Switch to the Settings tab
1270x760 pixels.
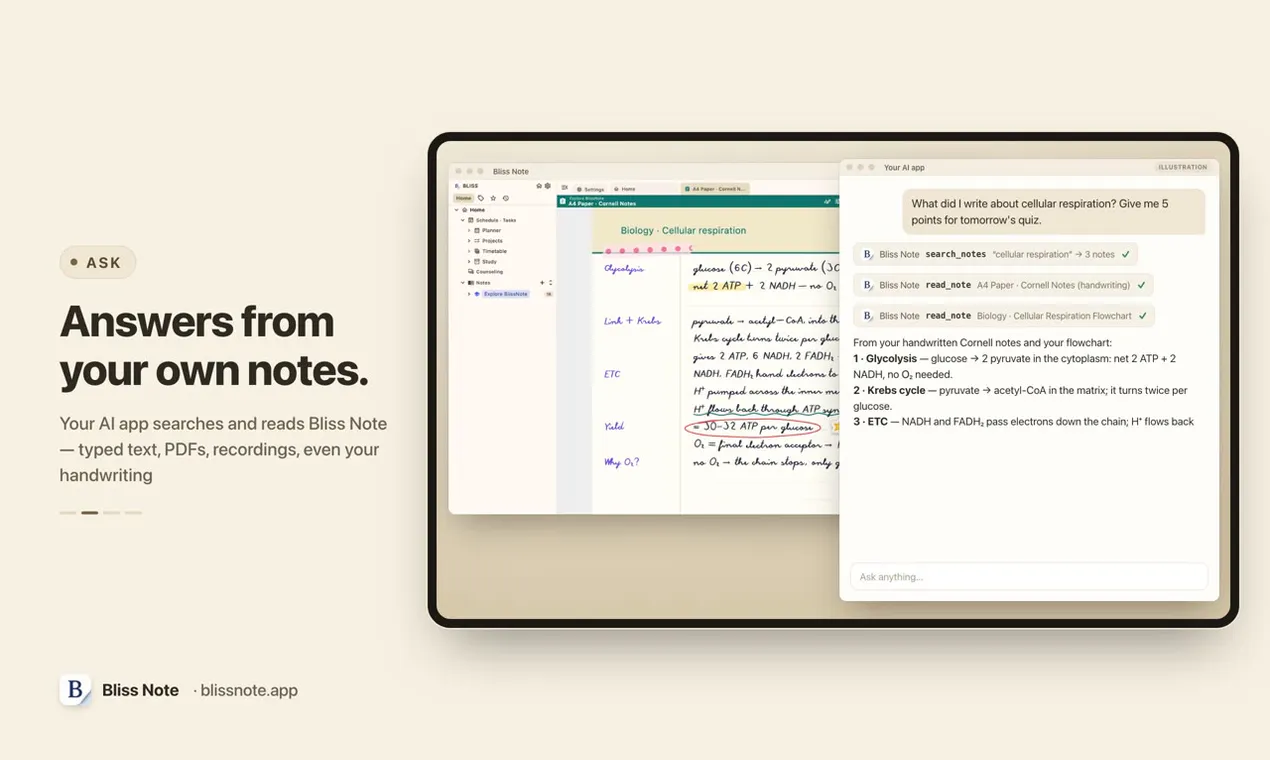(x=590, y=189)
